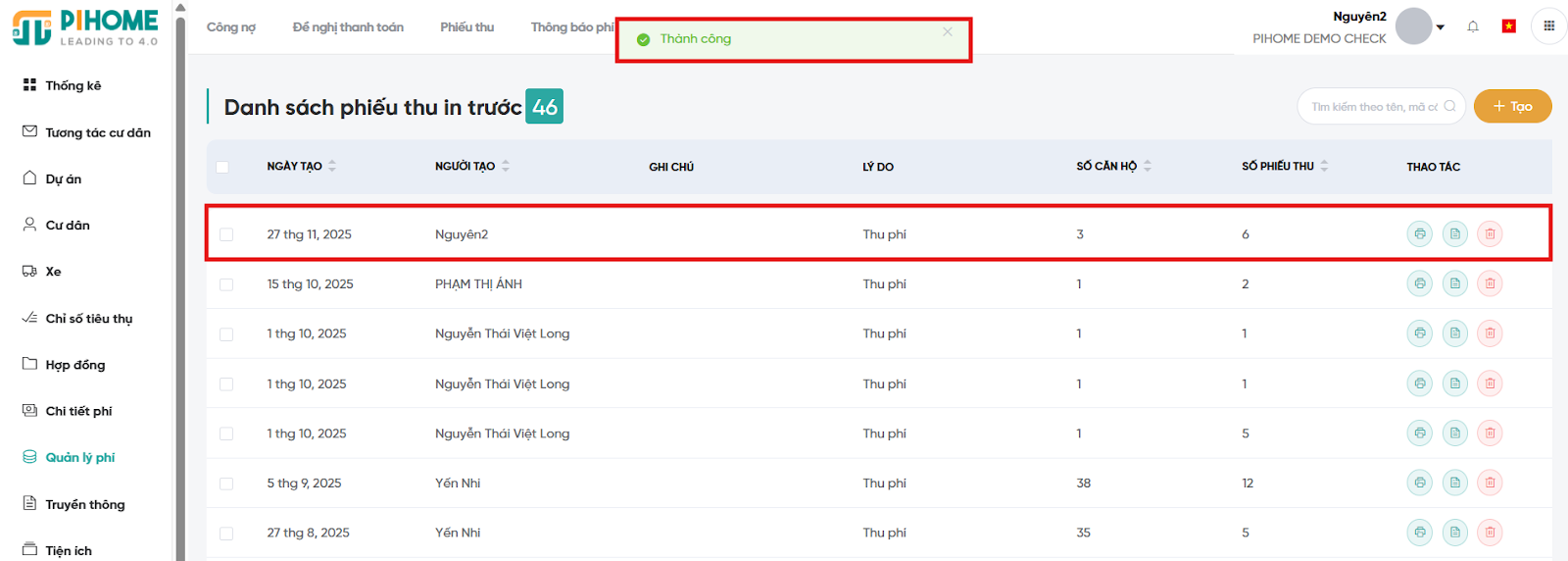Focus the search by name input field

(x=1374, y=107)
